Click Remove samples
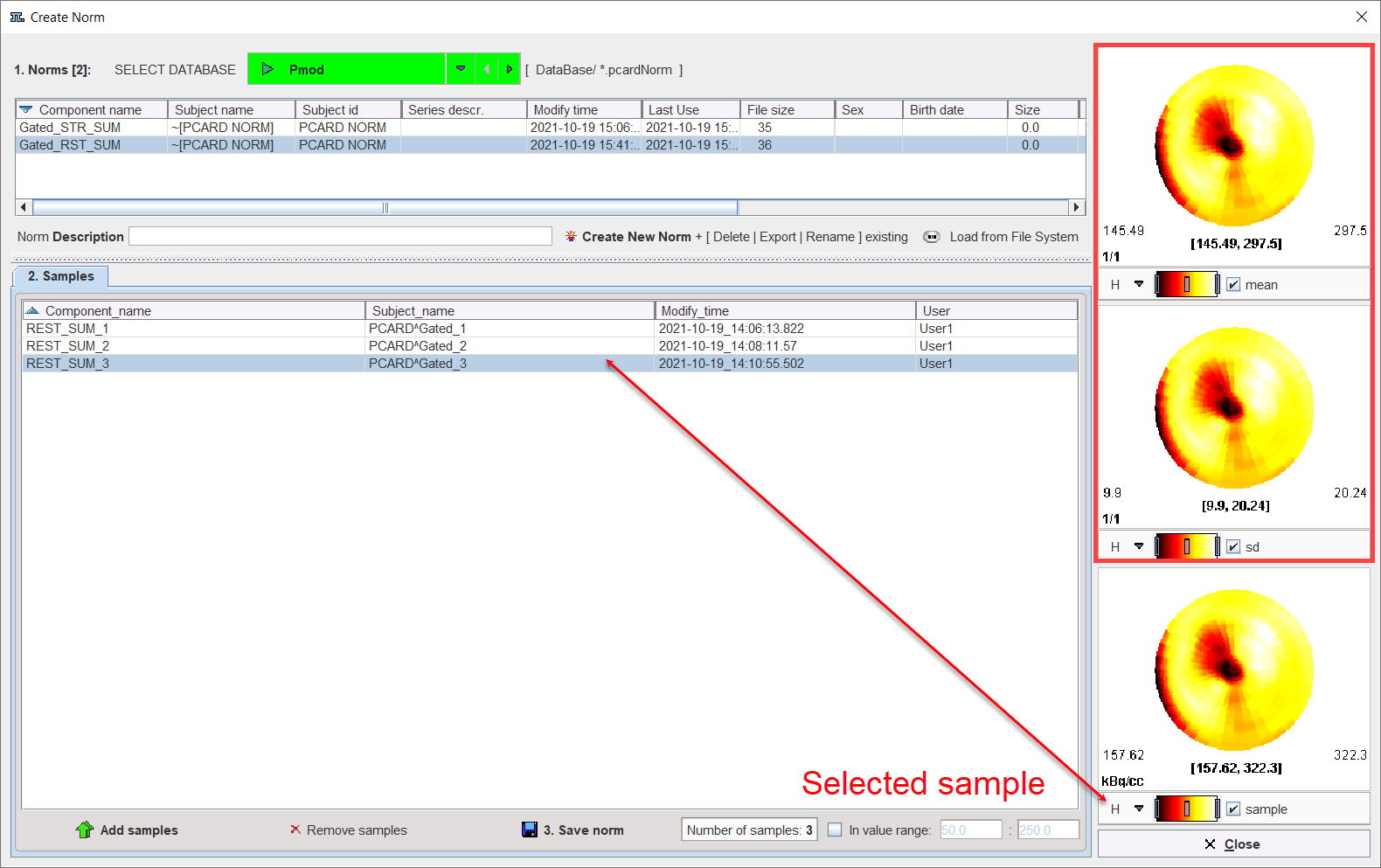 (357, 830)
